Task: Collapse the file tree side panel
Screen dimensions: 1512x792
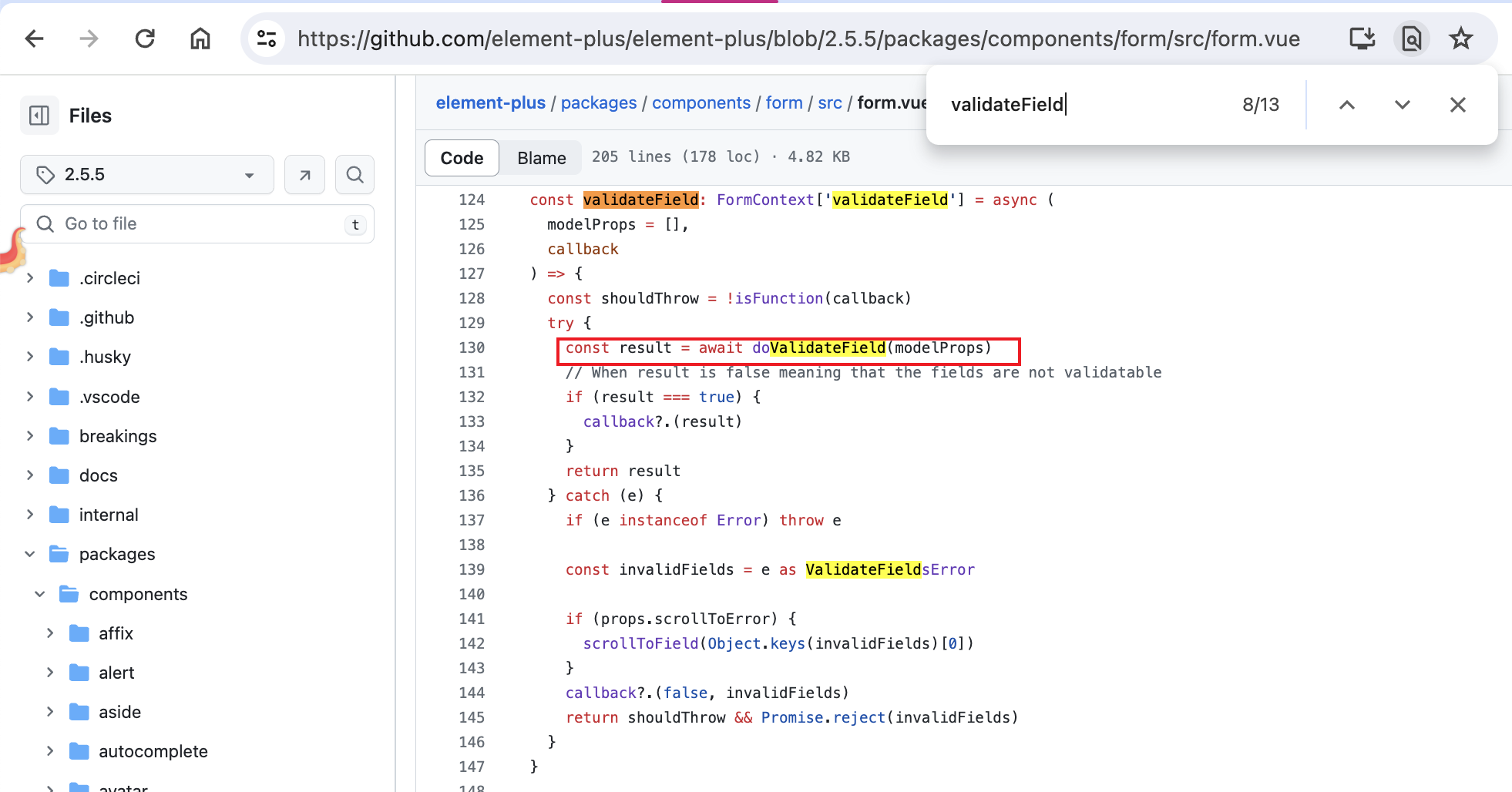Action: pyautogui.click(x=39, y=115)
